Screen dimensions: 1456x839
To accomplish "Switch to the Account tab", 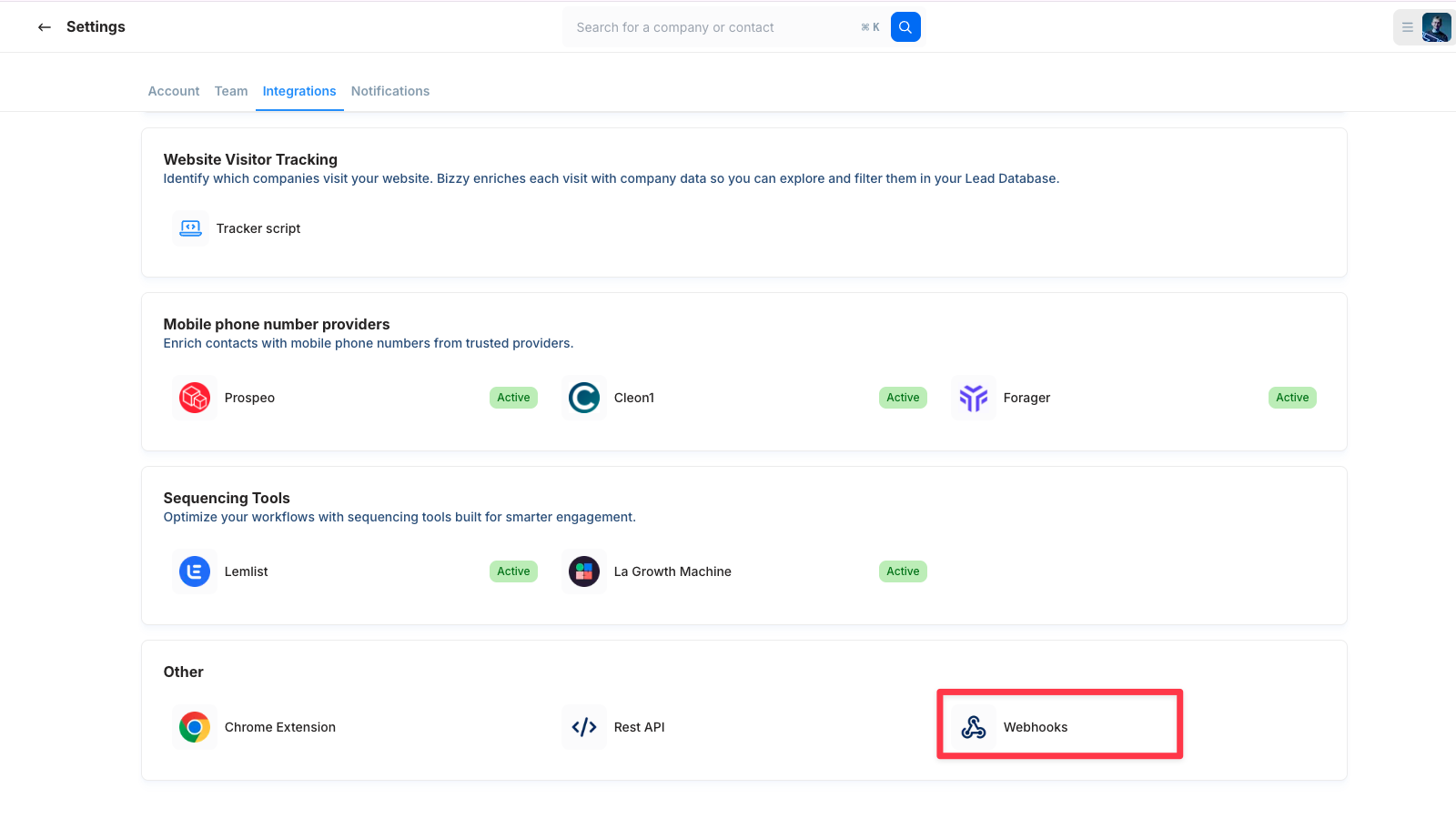I will 174,91.
